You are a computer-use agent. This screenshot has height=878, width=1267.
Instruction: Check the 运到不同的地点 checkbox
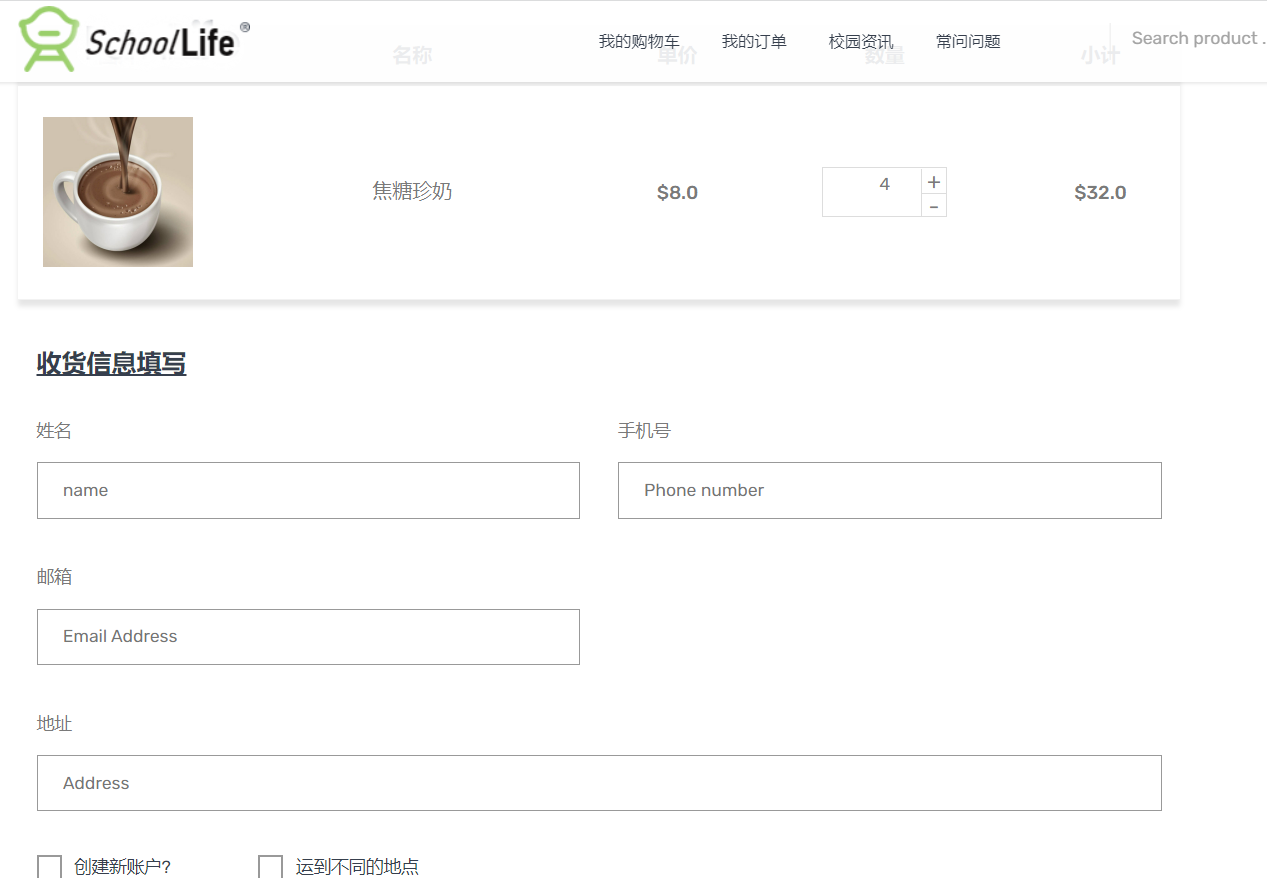coord(270,866)
